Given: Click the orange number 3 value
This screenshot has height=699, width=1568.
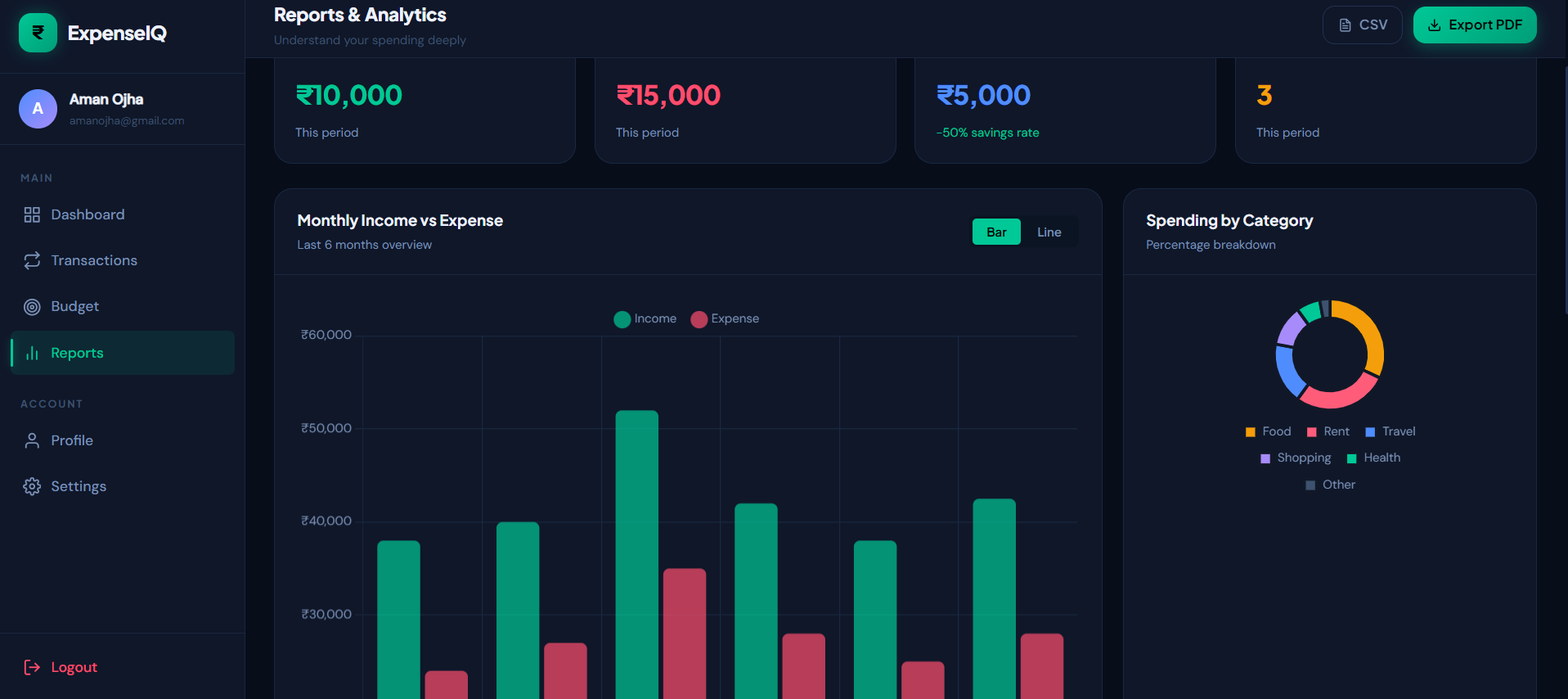Looking at the screenshot, I should 1265,96.
